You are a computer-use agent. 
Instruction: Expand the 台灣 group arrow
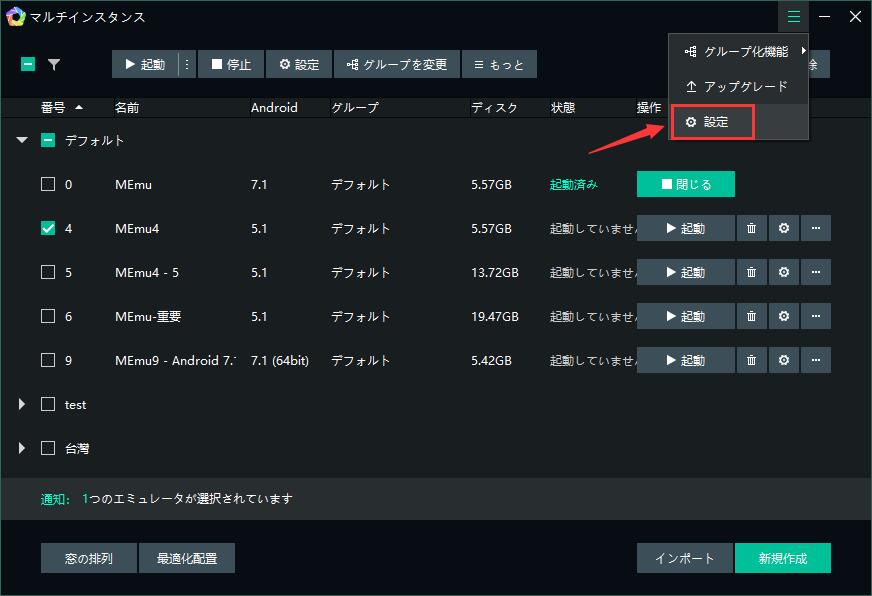(22, 448)
